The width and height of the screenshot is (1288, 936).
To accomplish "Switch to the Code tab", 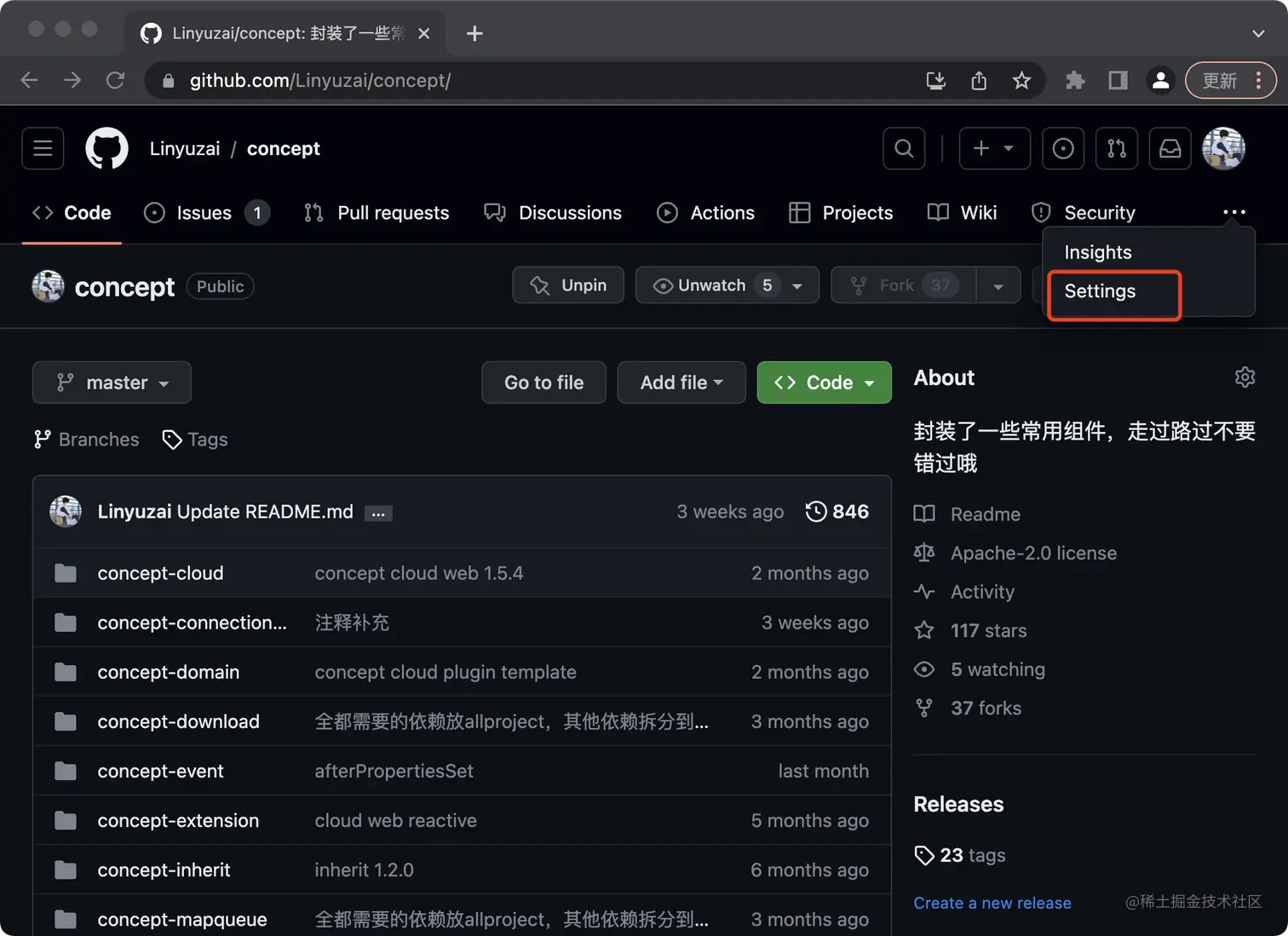I will tap(72, 213).
